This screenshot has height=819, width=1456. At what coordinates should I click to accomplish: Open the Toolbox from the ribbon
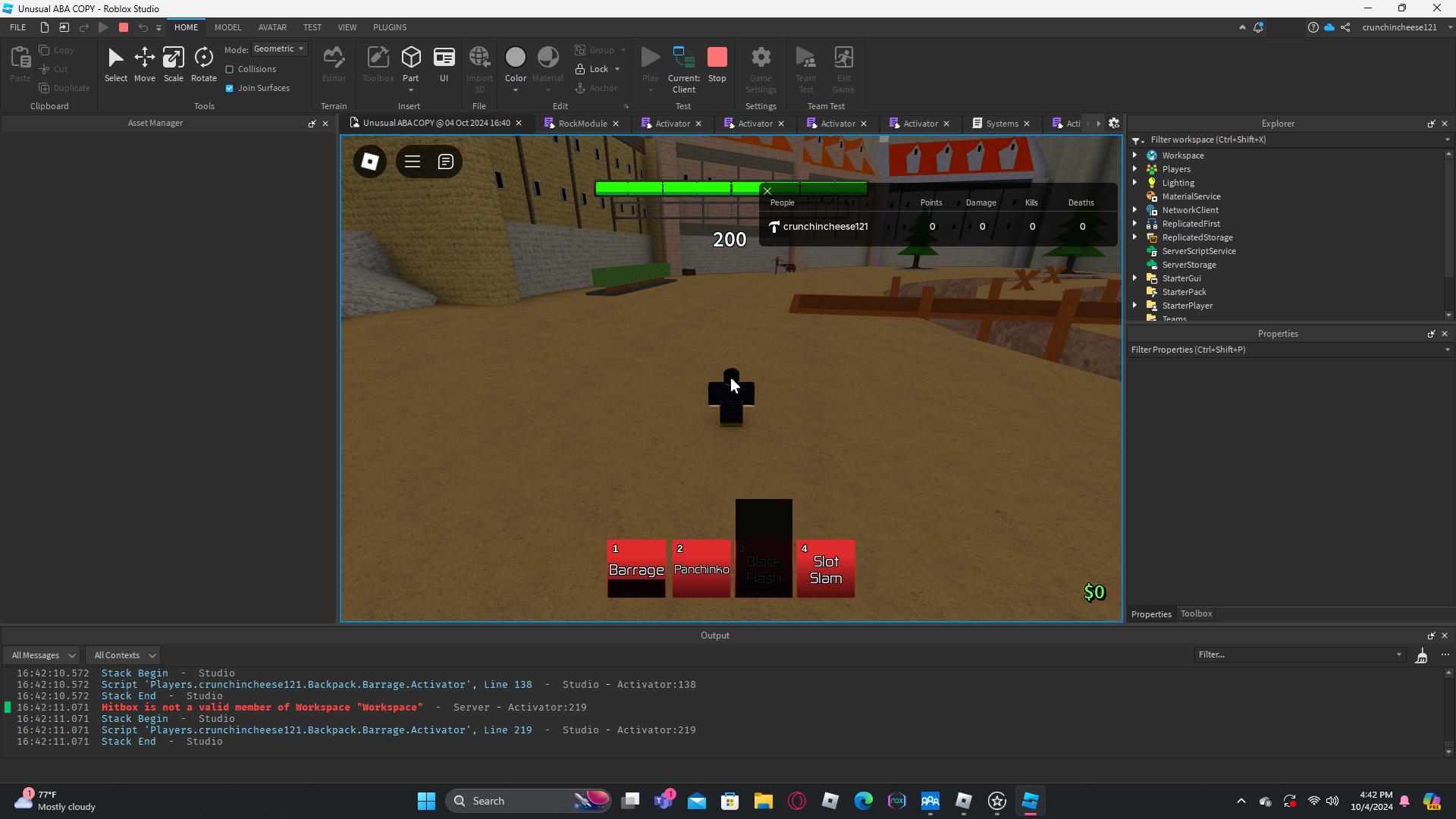coord(378,64)
